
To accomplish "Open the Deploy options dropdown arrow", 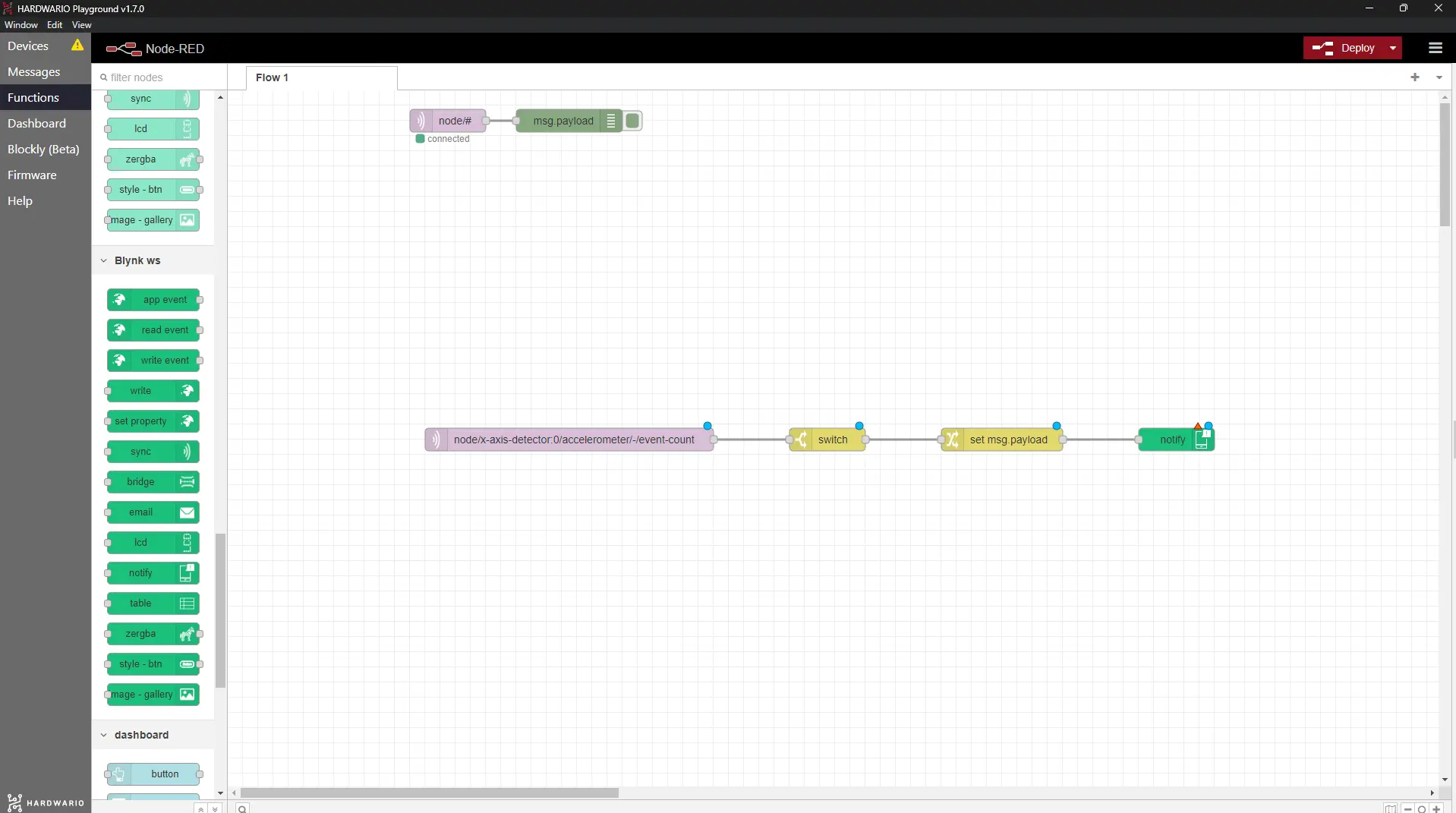I will [1393, 48].
